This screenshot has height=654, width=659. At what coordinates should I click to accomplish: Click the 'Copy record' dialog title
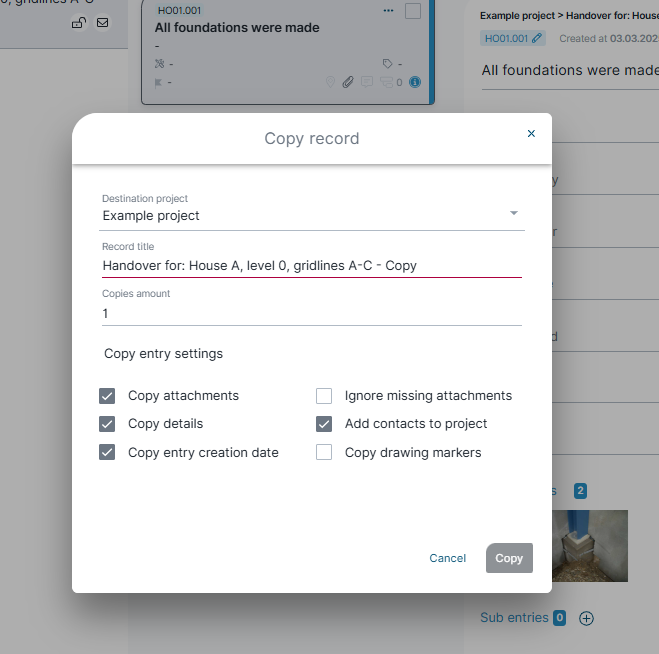click(311, 138)
